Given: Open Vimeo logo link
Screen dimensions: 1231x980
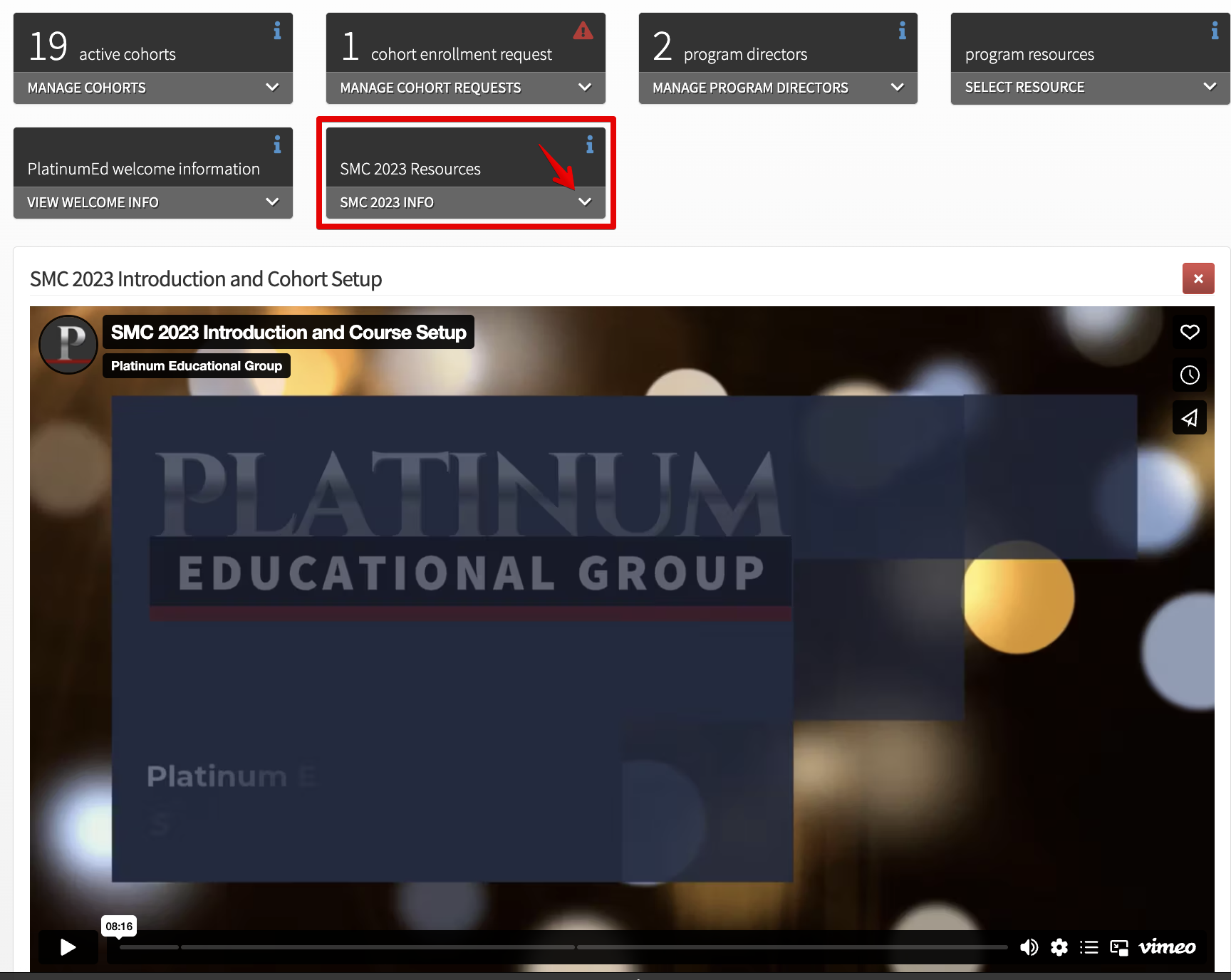Looking at the screenshot, I should (x=1167, y=947).
